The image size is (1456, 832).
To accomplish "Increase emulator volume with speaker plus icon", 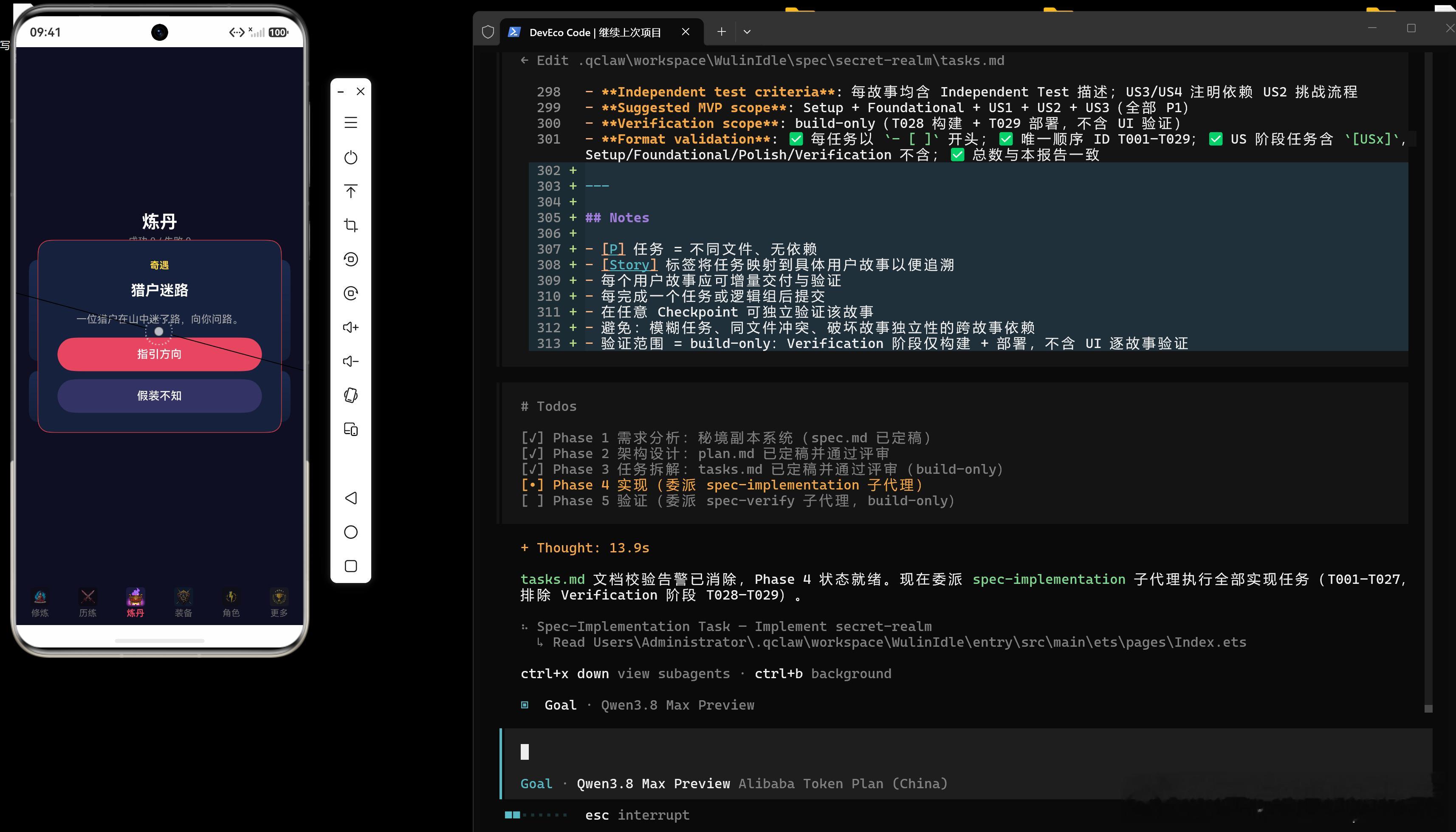I will 351,327.
